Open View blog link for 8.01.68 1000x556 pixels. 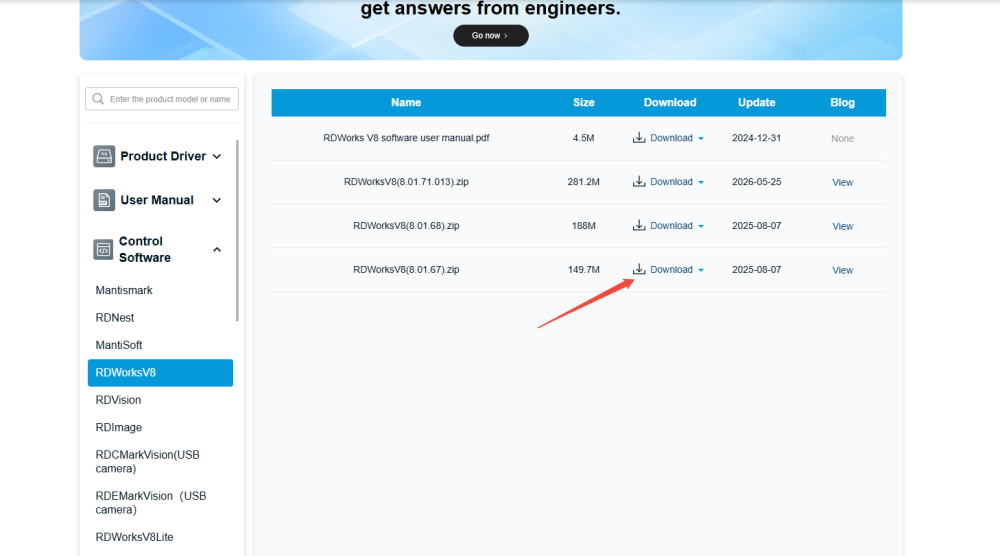click(x=842, y=226)
